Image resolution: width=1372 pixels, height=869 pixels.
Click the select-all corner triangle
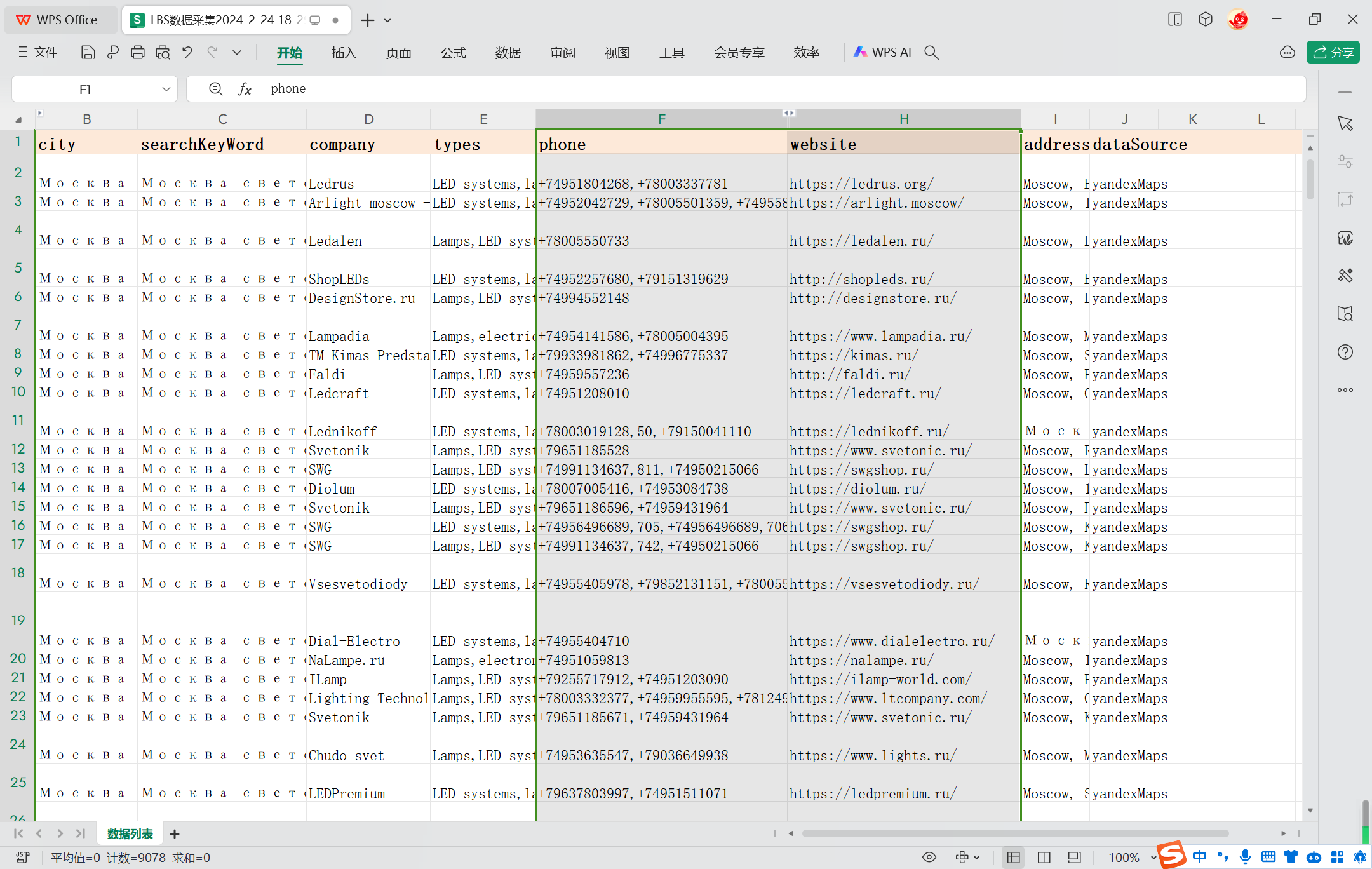(x=18, y=119)
